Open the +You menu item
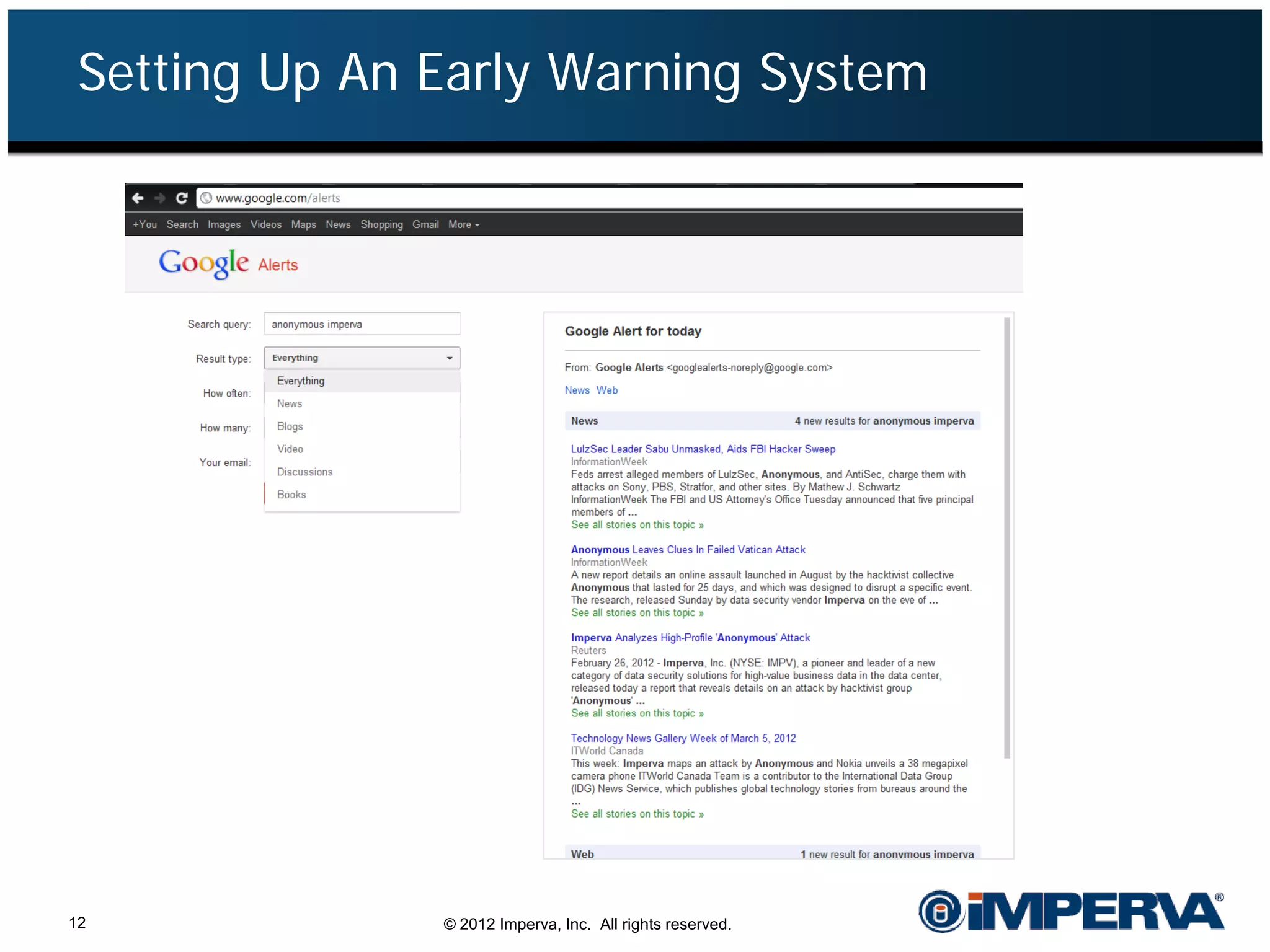Image resolution: width=1270 pixels, height=952 pixels. [144, 224]
